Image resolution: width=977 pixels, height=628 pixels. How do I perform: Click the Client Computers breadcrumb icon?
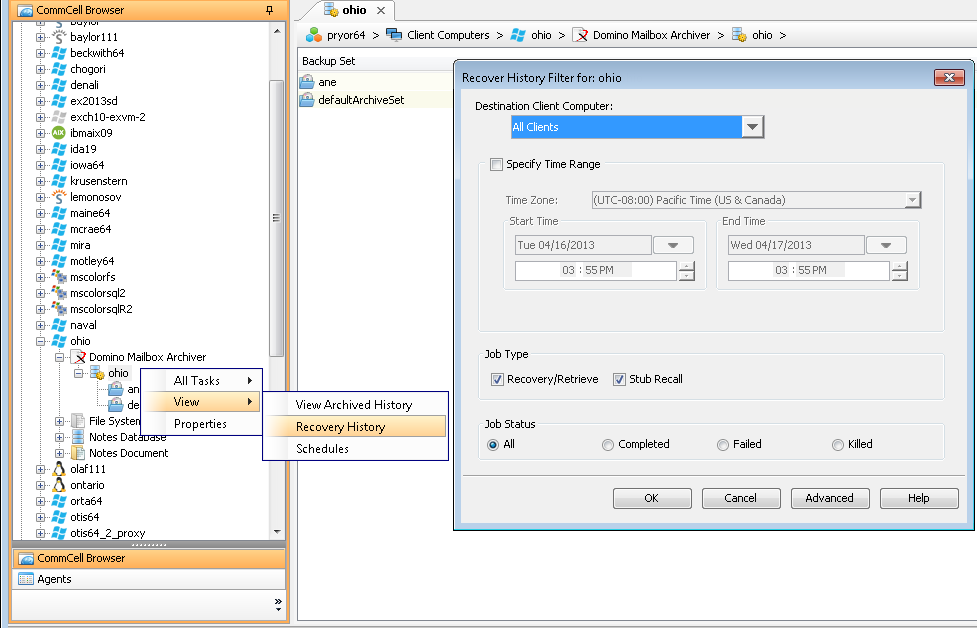(394, 35)
